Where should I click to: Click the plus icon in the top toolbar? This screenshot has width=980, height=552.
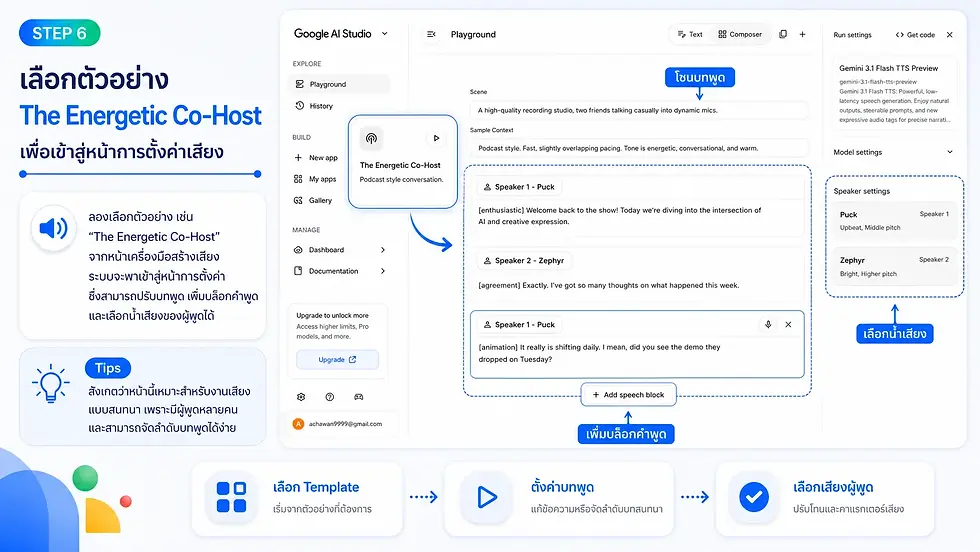[x=802, y=34]
